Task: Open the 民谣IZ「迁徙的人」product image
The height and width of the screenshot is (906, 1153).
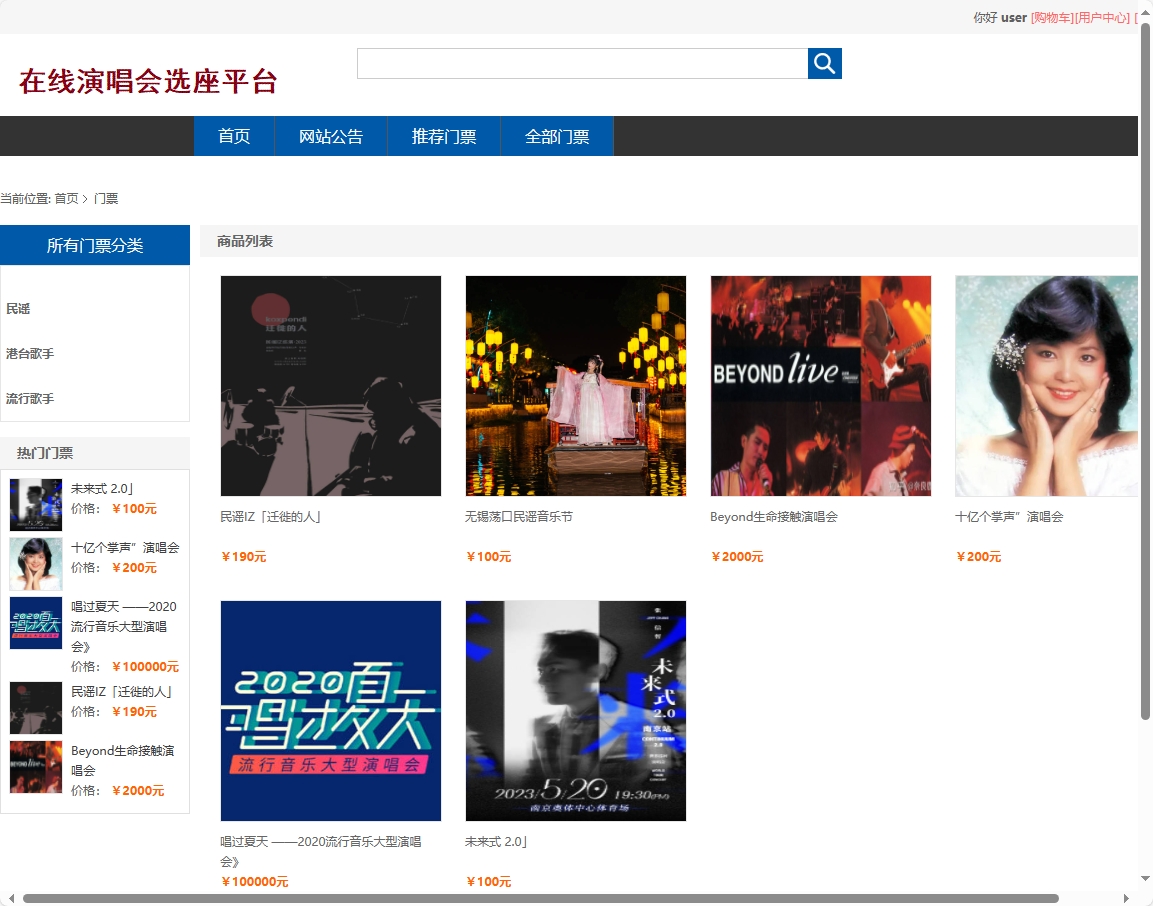Action: coord(330,386)
